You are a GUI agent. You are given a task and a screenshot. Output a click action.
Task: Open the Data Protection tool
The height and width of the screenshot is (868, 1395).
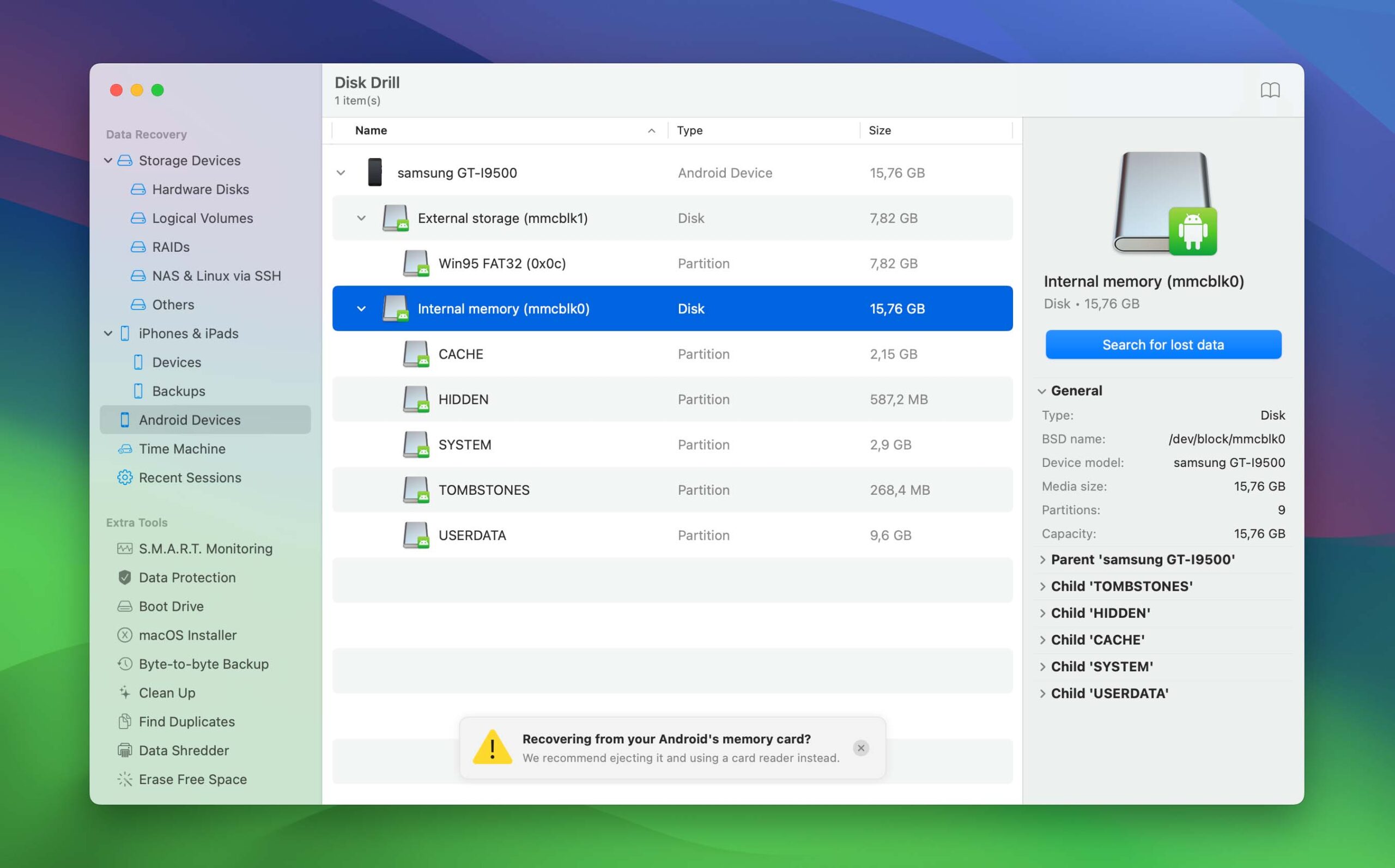[x=186, y=578]
